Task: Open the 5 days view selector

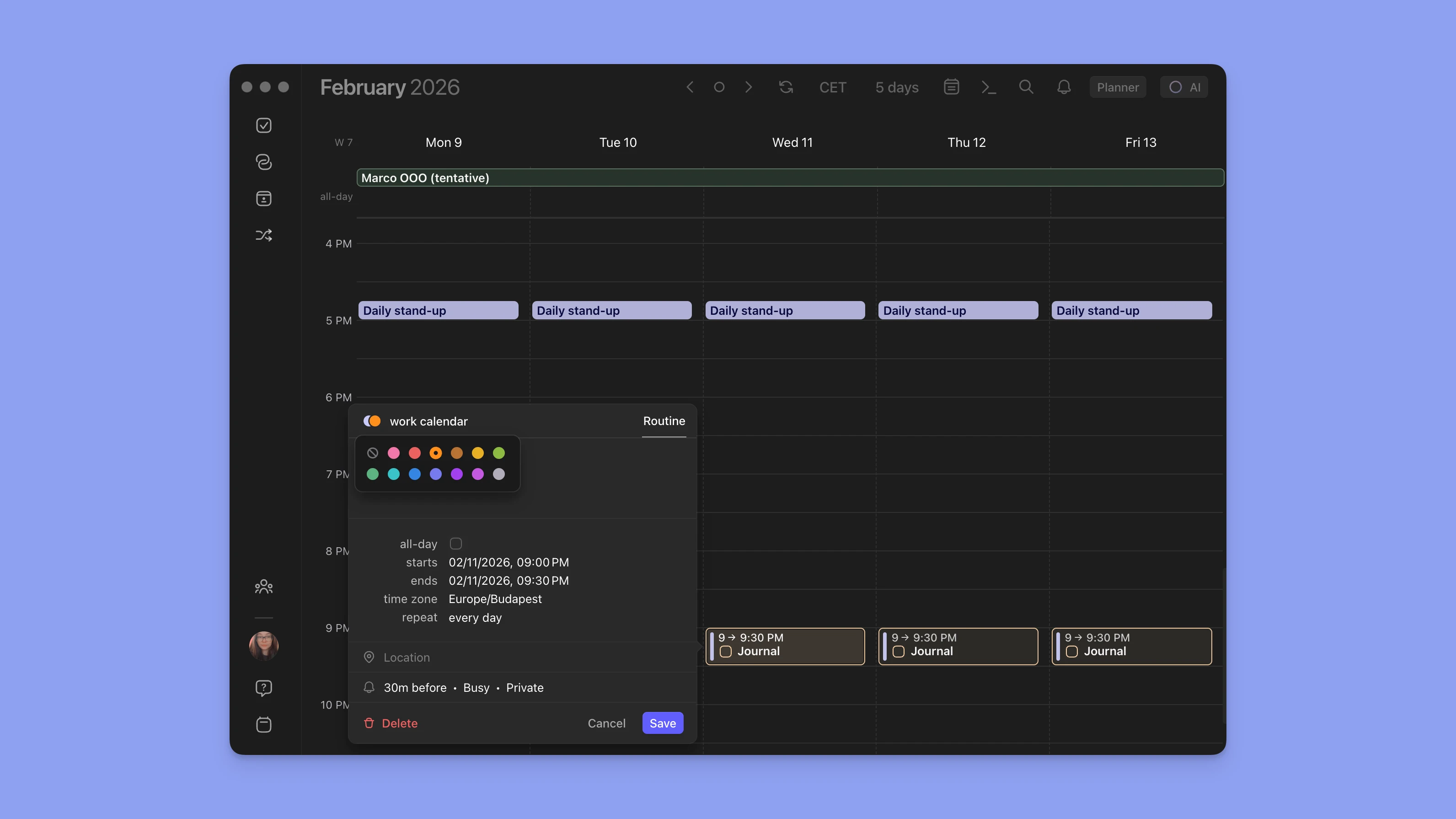Action: point(896,86)
